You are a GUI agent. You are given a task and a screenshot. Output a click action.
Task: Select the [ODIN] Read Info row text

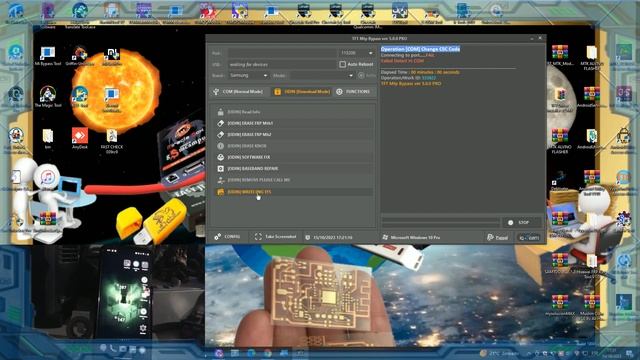point(244,112)
